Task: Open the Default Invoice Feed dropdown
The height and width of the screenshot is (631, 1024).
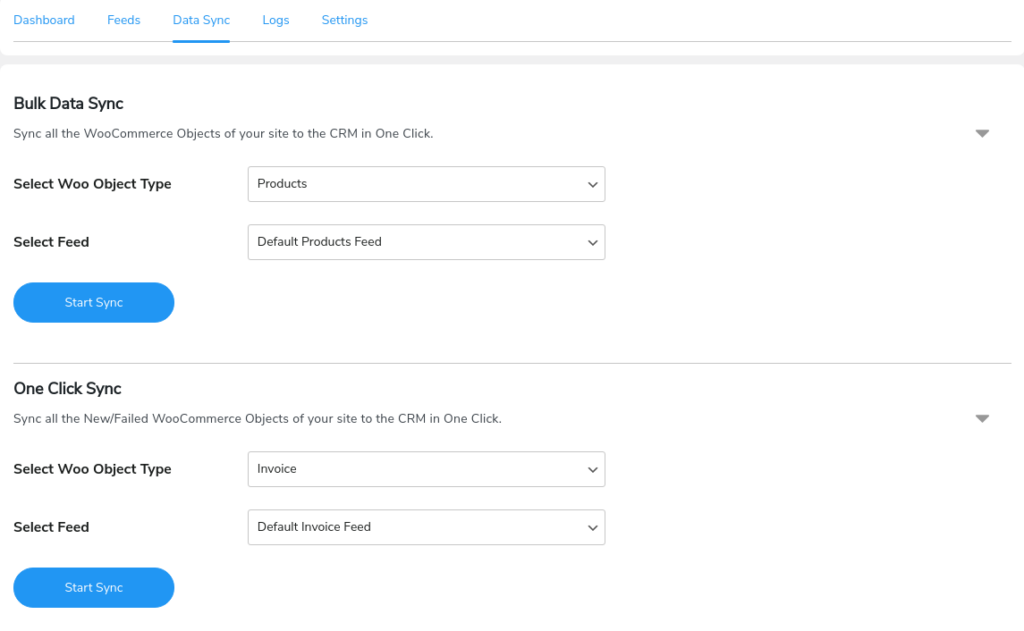Action: click(426, 527)
